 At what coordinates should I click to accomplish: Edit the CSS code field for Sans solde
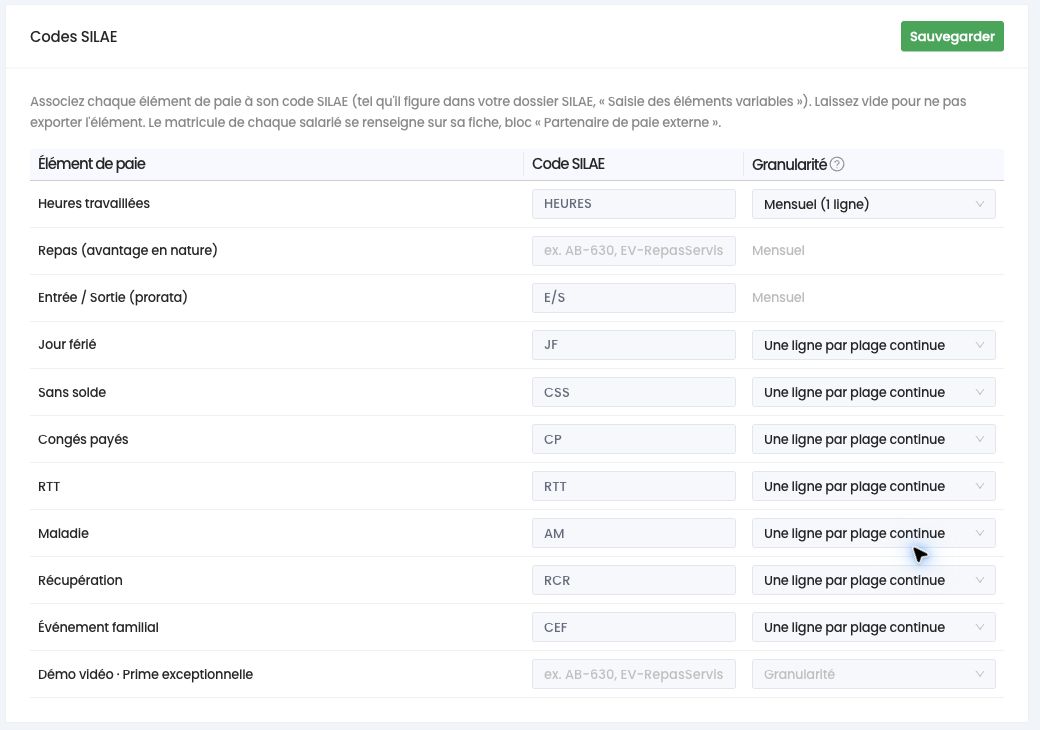tap(633, 393)
